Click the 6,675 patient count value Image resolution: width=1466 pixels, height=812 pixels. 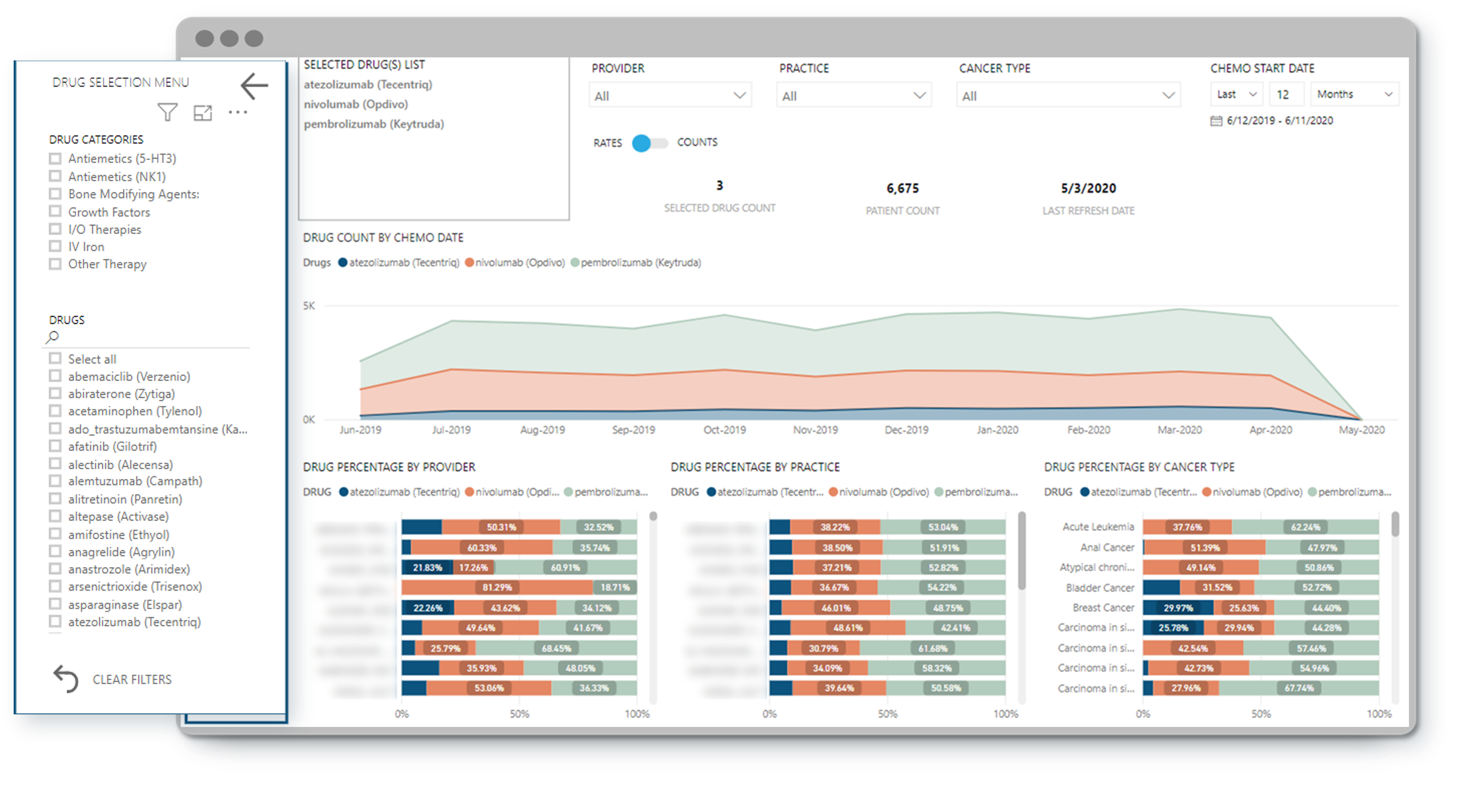click(902, 188)
